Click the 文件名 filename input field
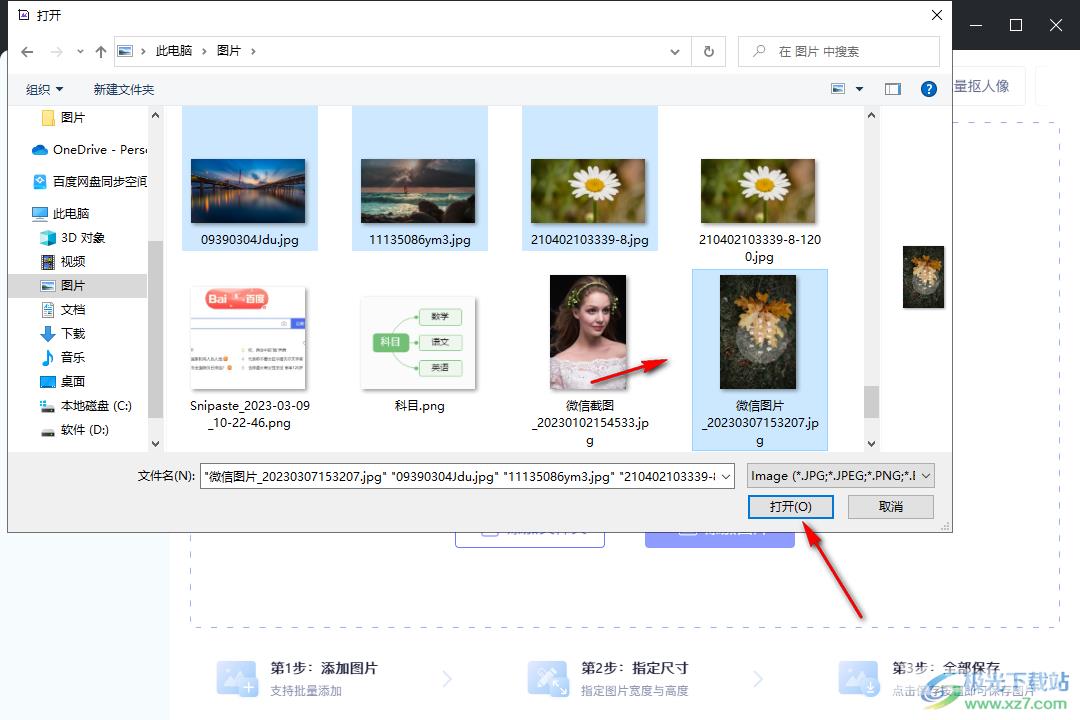Viewport: 1080px width, 720px height. (459, 476)
